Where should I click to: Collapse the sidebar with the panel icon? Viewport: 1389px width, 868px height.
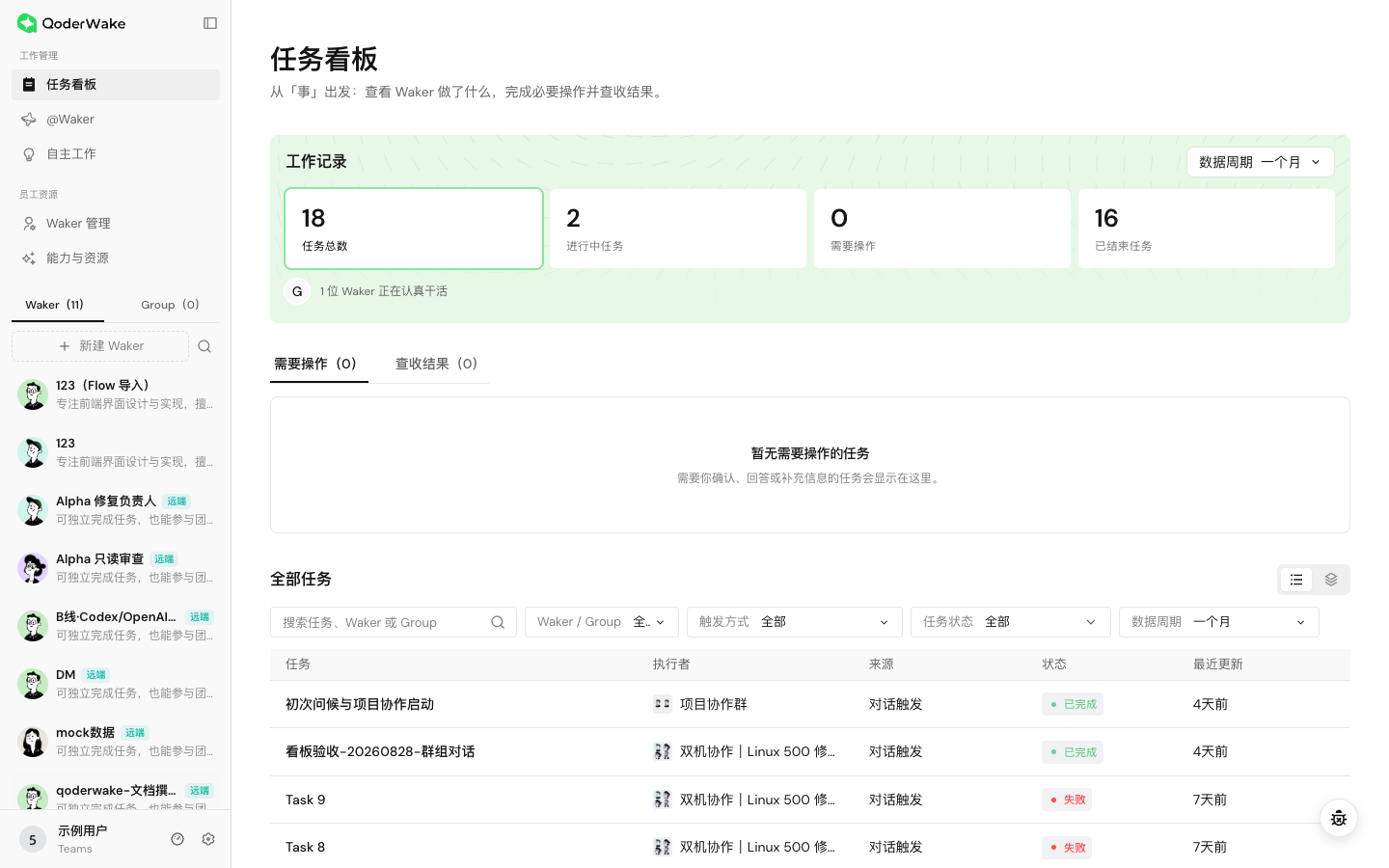(x=210, y=23)
